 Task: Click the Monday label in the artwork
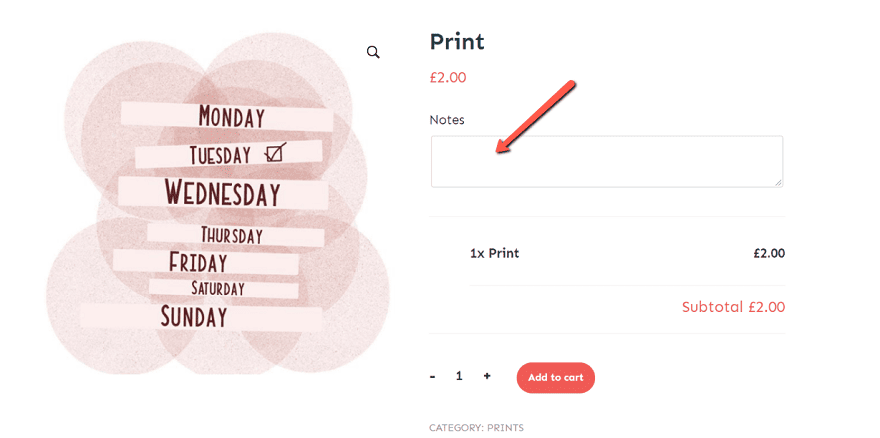click(231, 117)
